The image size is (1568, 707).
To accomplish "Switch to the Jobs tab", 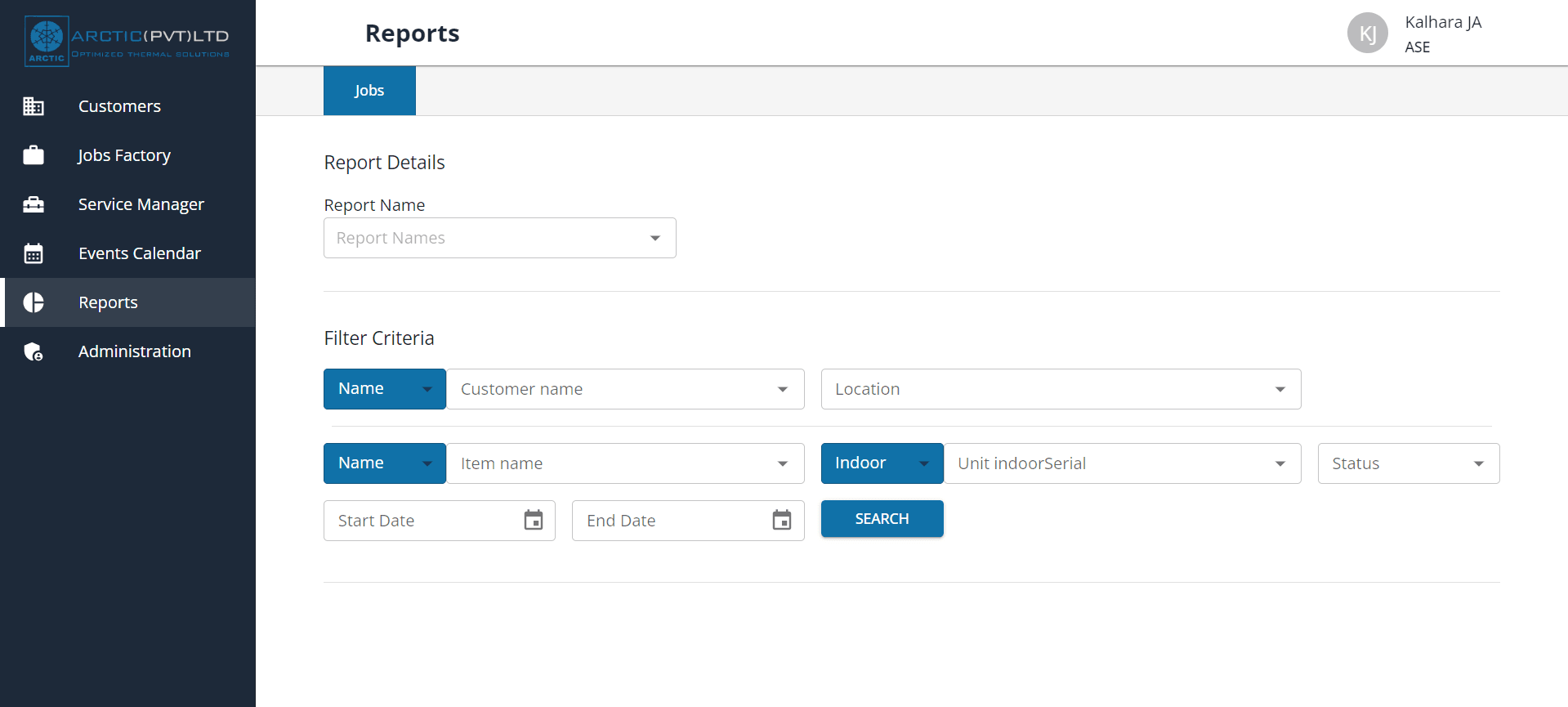I will tap(369, 91).
